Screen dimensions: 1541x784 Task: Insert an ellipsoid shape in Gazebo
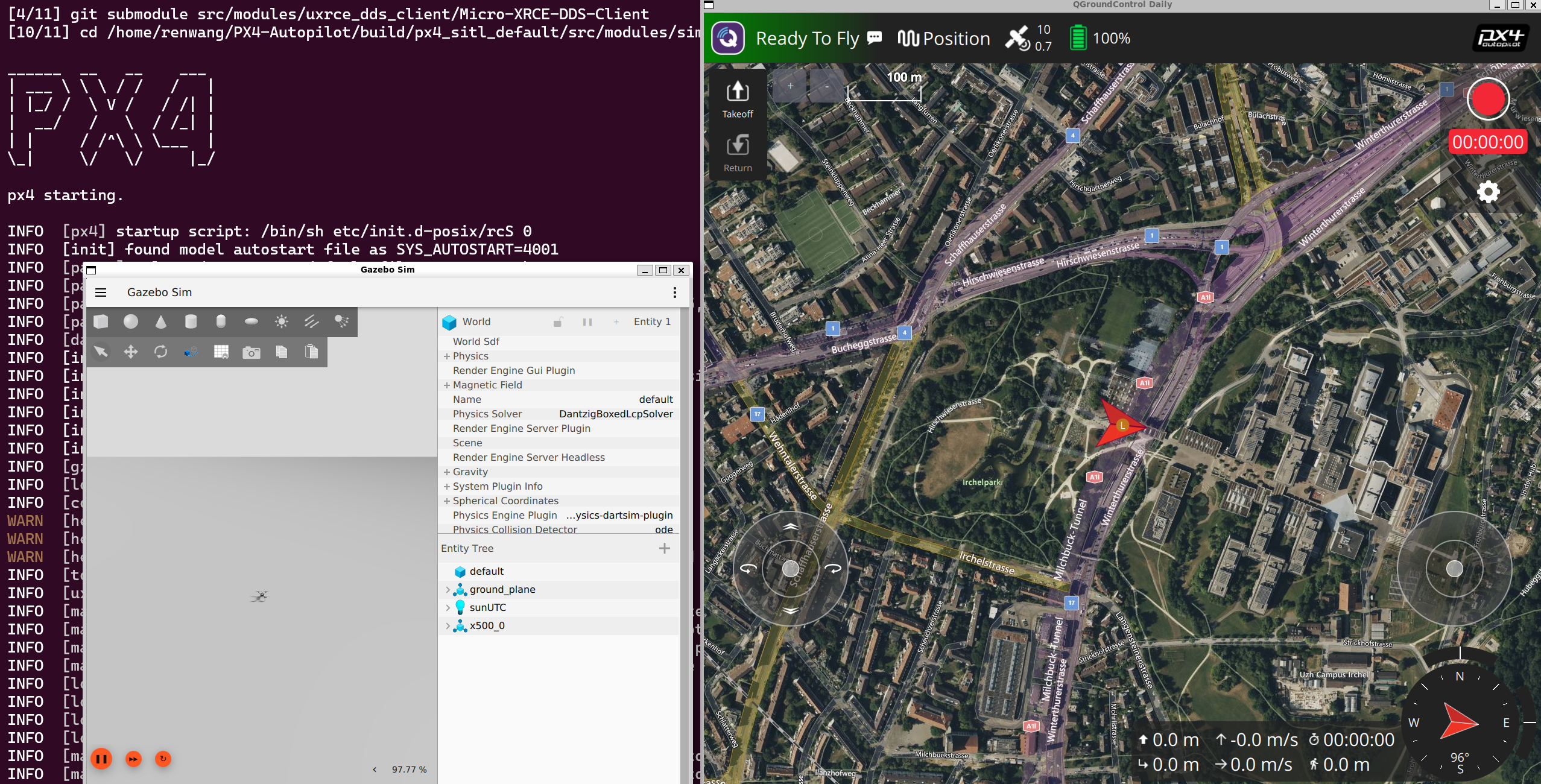click(252, 321)
